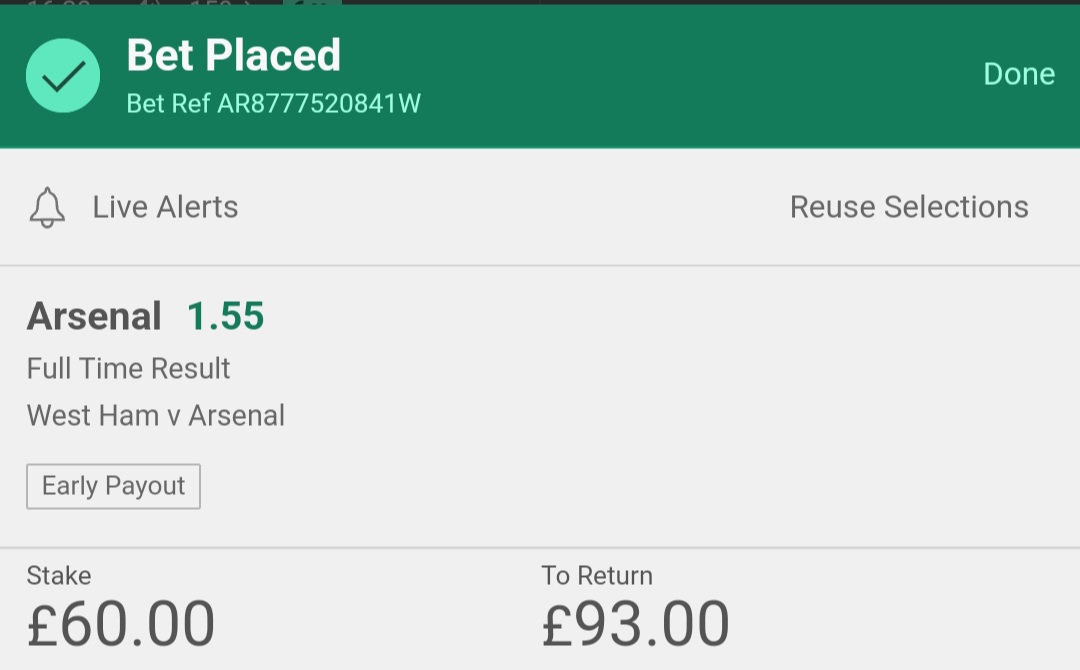
Task: Click the Stake label
Action: click(59, 576)
